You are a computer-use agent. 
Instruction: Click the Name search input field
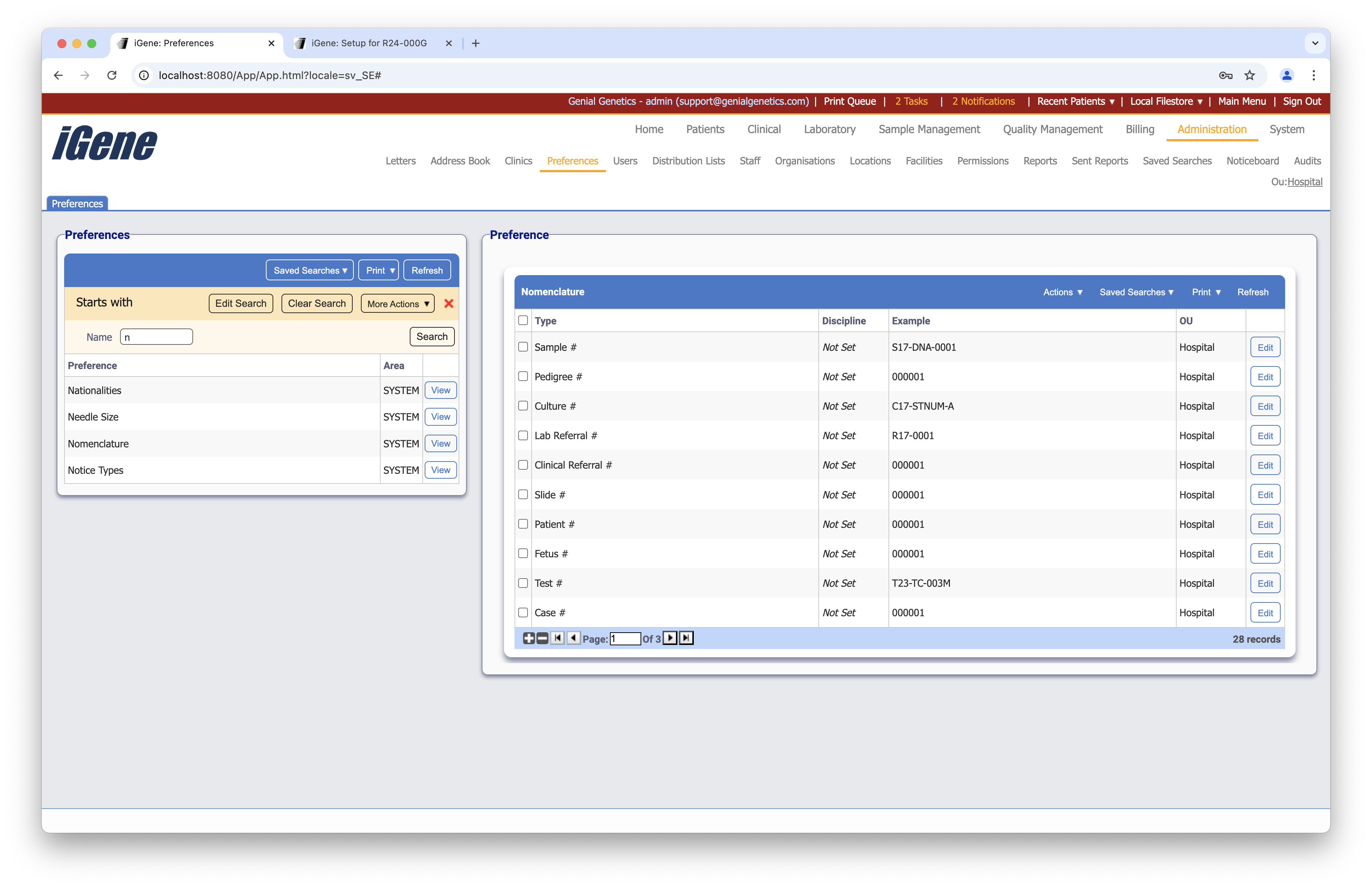pos(156,337)
